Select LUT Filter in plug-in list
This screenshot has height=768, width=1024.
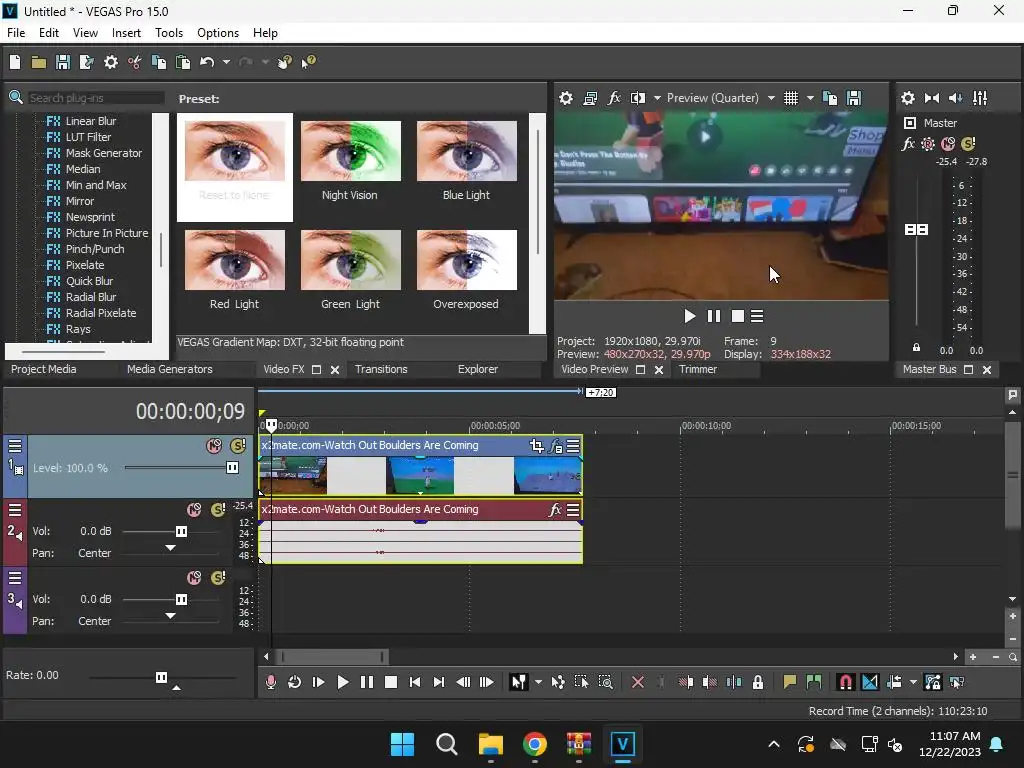[88, 137]
